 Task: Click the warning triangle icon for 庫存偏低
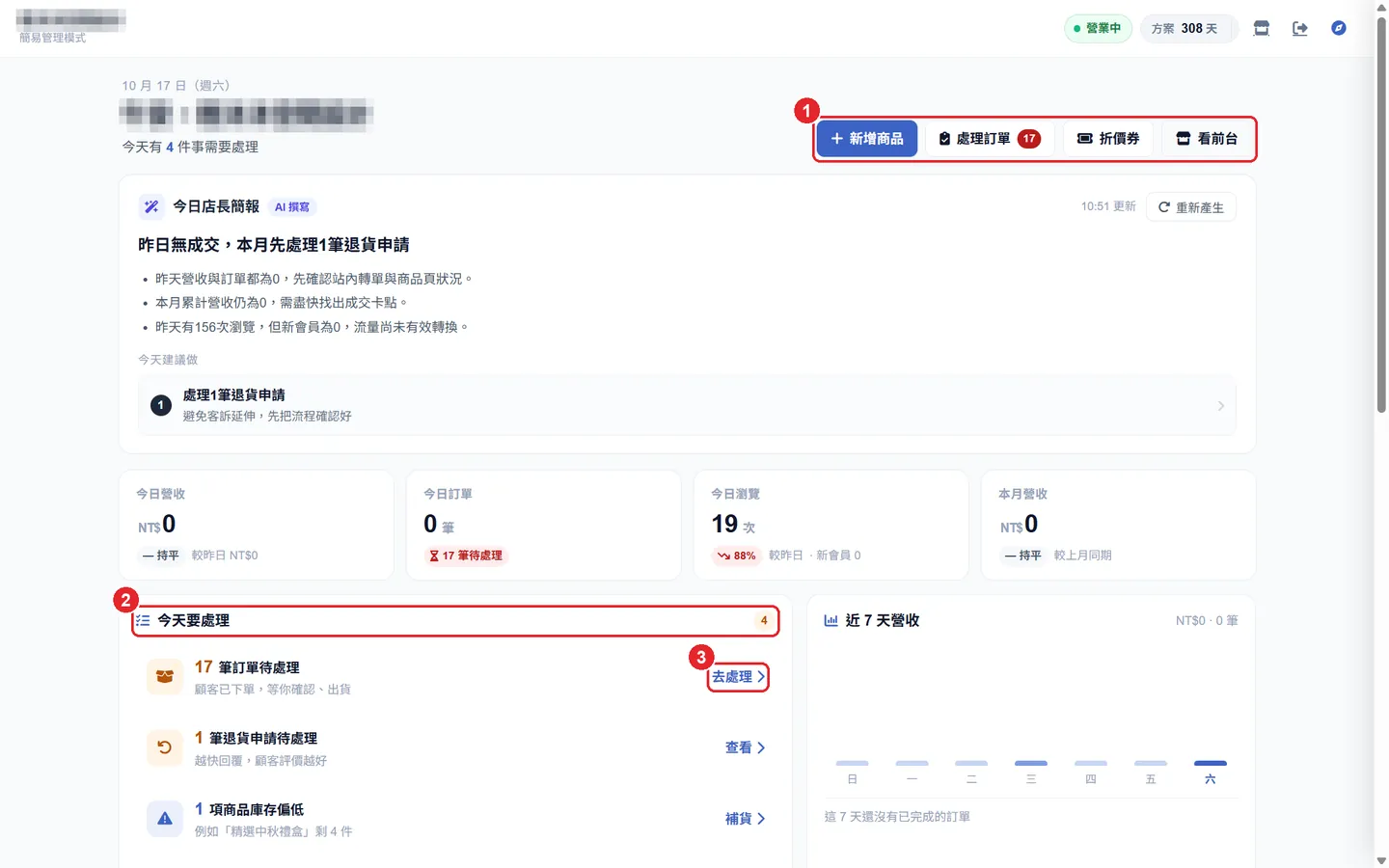click(x=165, y=819)
